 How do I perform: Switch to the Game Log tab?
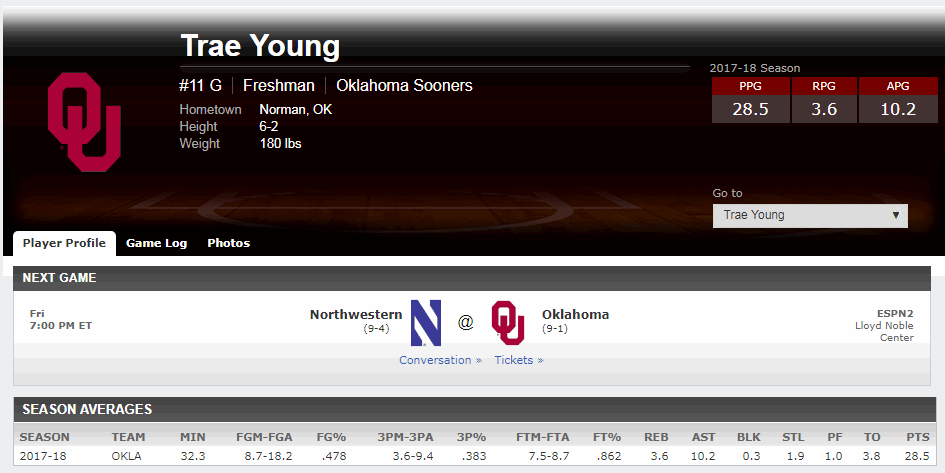[x=156, y=243]
